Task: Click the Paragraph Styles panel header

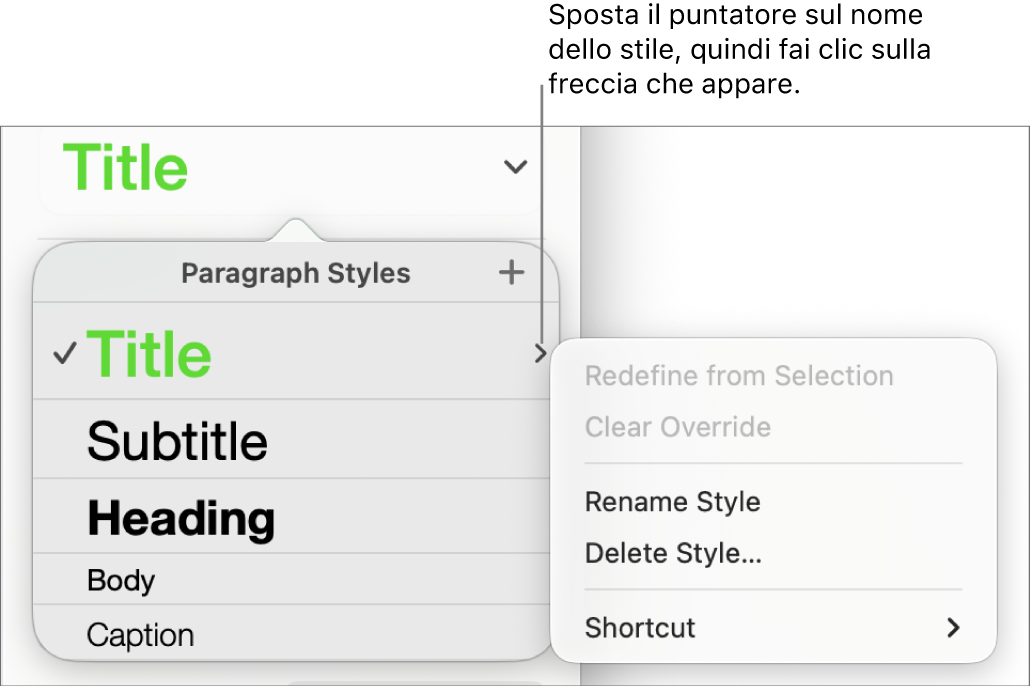Action: [x=296, y=272]
